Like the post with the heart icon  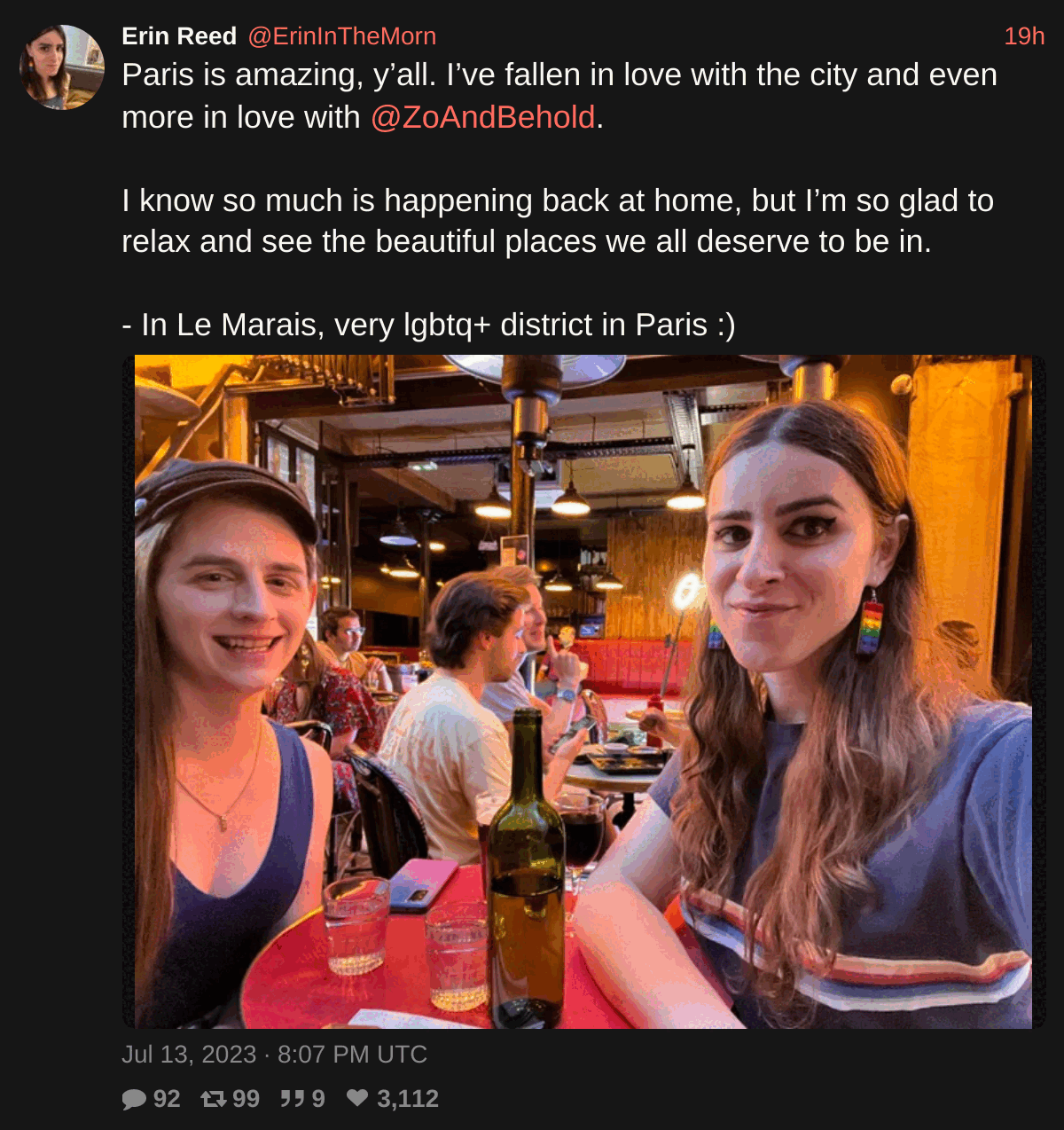point(357,1099)
